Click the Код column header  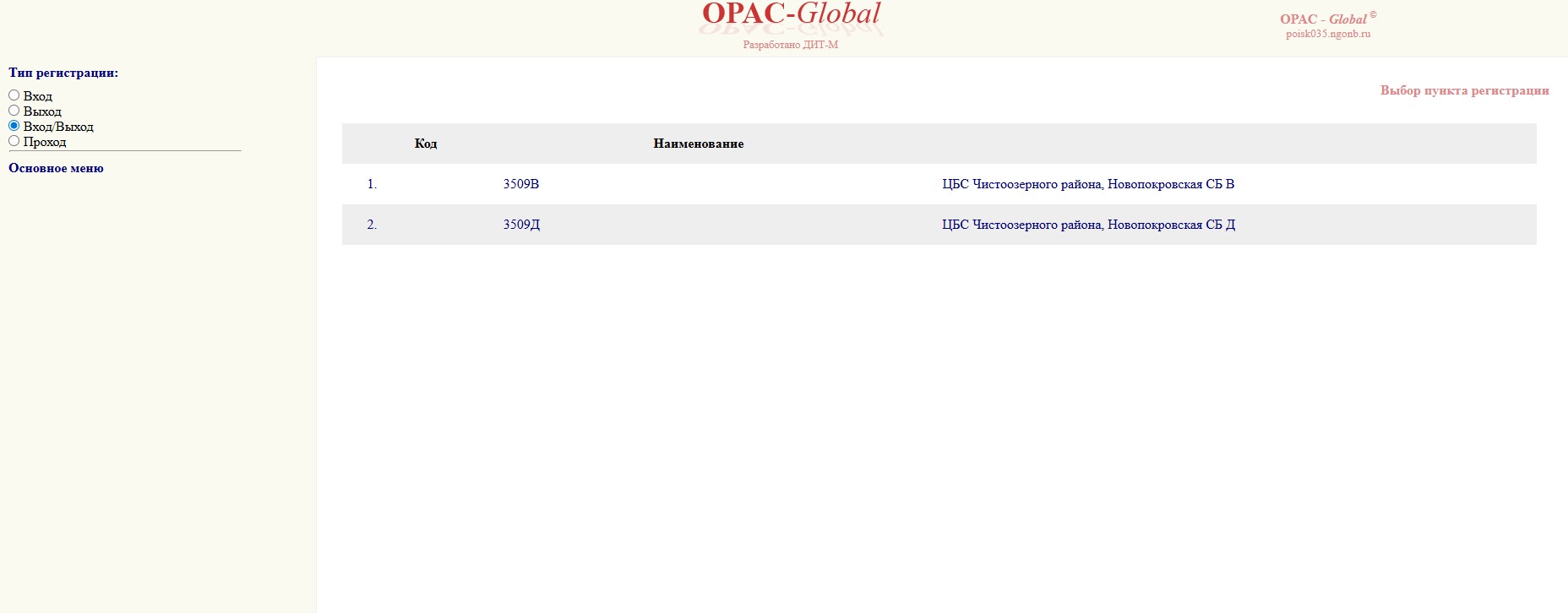[426, 144]
